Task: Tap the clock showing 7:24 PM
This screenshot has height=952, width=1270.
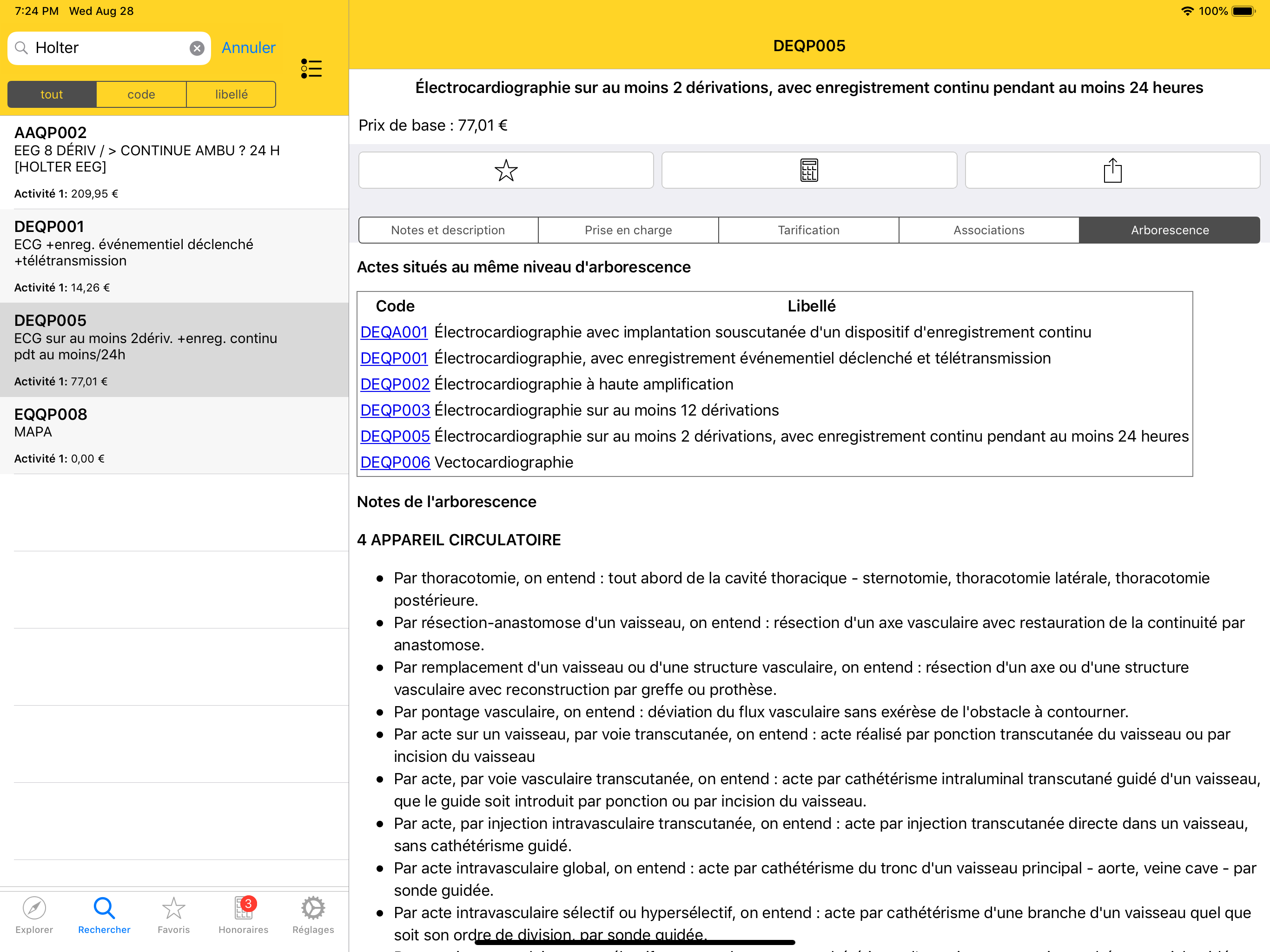Action: tap(37, 12)
